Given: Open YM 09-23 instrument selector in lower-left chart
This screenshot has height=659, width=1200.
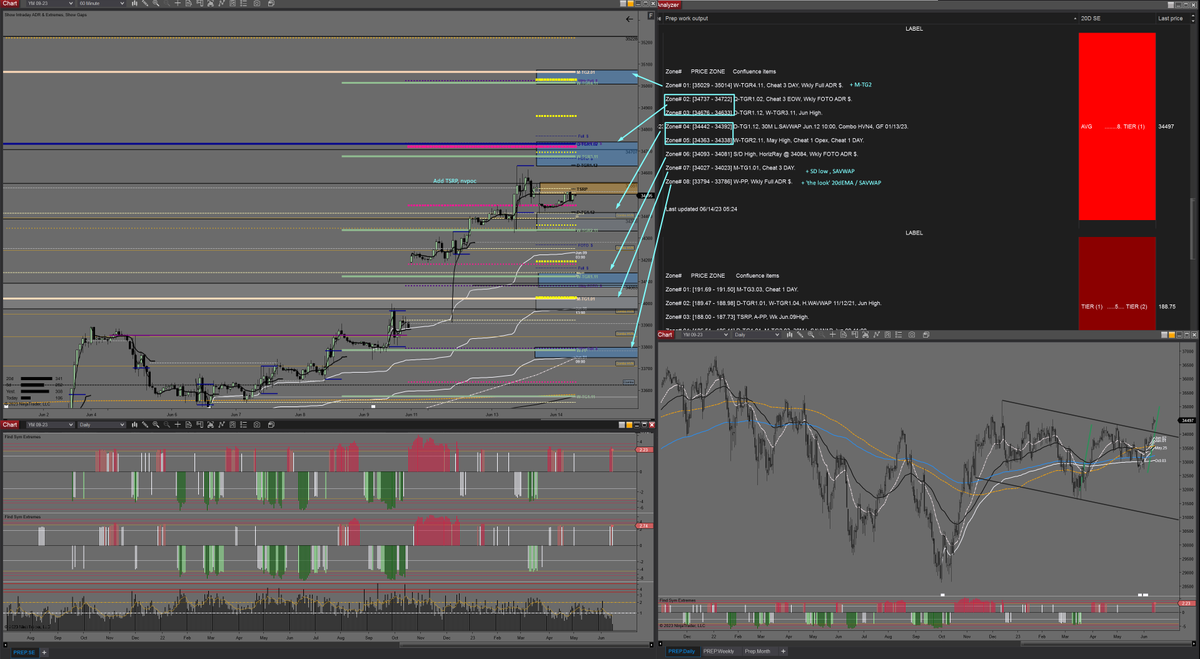Looking at the screenshot, I should 50,424.
